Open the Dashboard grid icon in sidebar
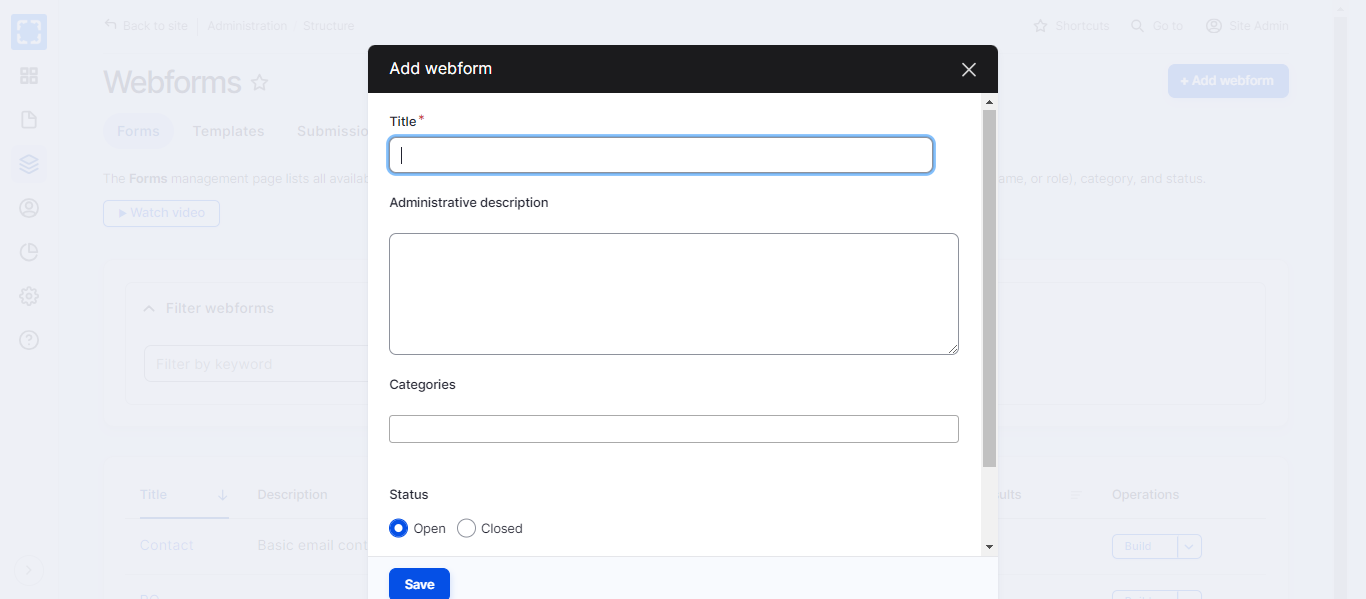The height and width of the screenshot is (599, 1366). coord(29,76)
